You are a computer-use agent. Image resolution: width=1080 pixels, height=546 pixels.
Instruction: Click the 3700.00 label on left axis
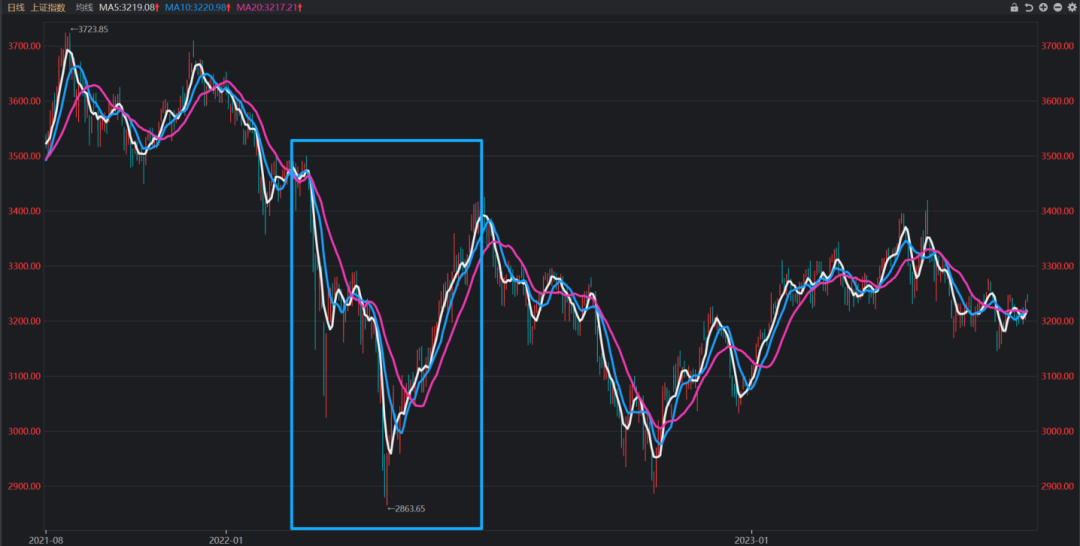click(23, 46)
